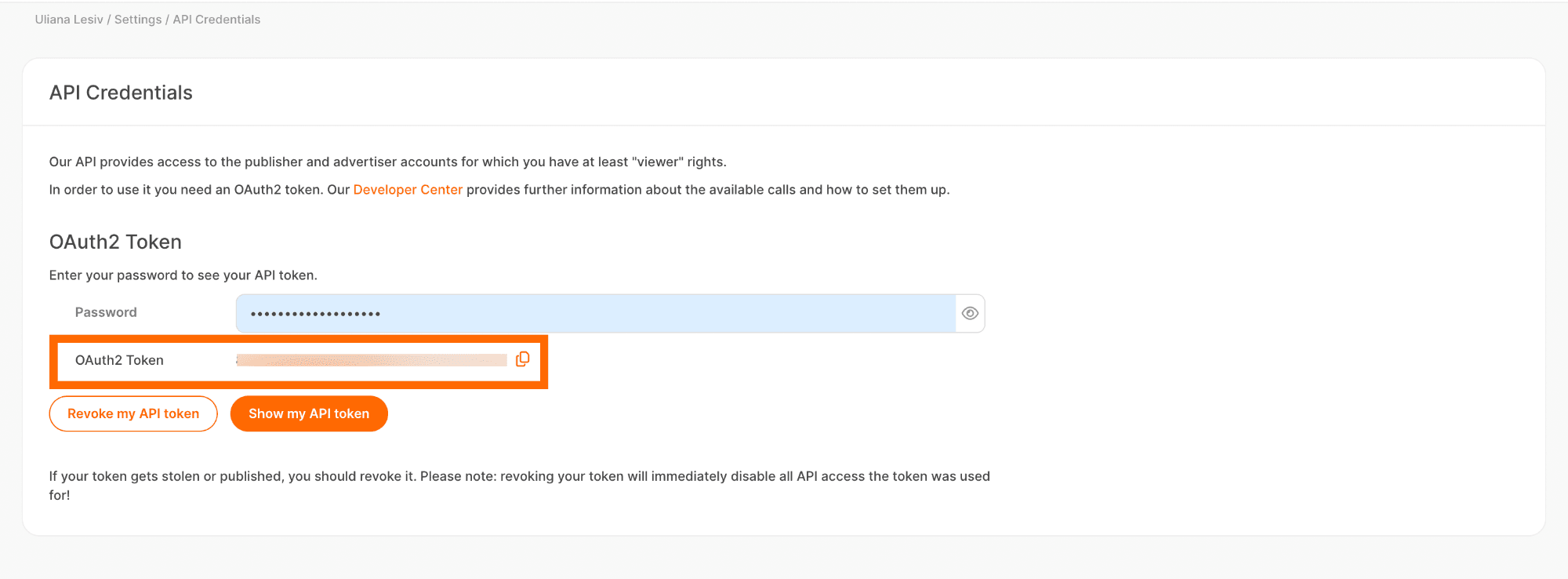Screen dimensions: 1568x579
Task: Click the OAuth2 Token section heading
Action: [115, 242]
